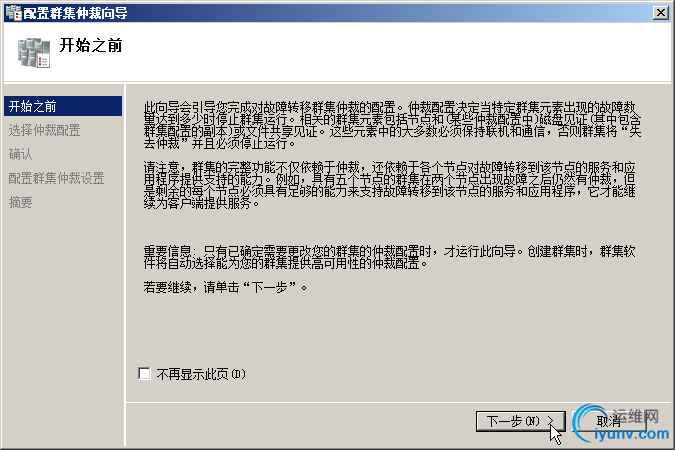Select the highlighted 开始之前 step in sidebar
Image resolution: width=675 pixels, height=450 pixels.
point(63,106)
